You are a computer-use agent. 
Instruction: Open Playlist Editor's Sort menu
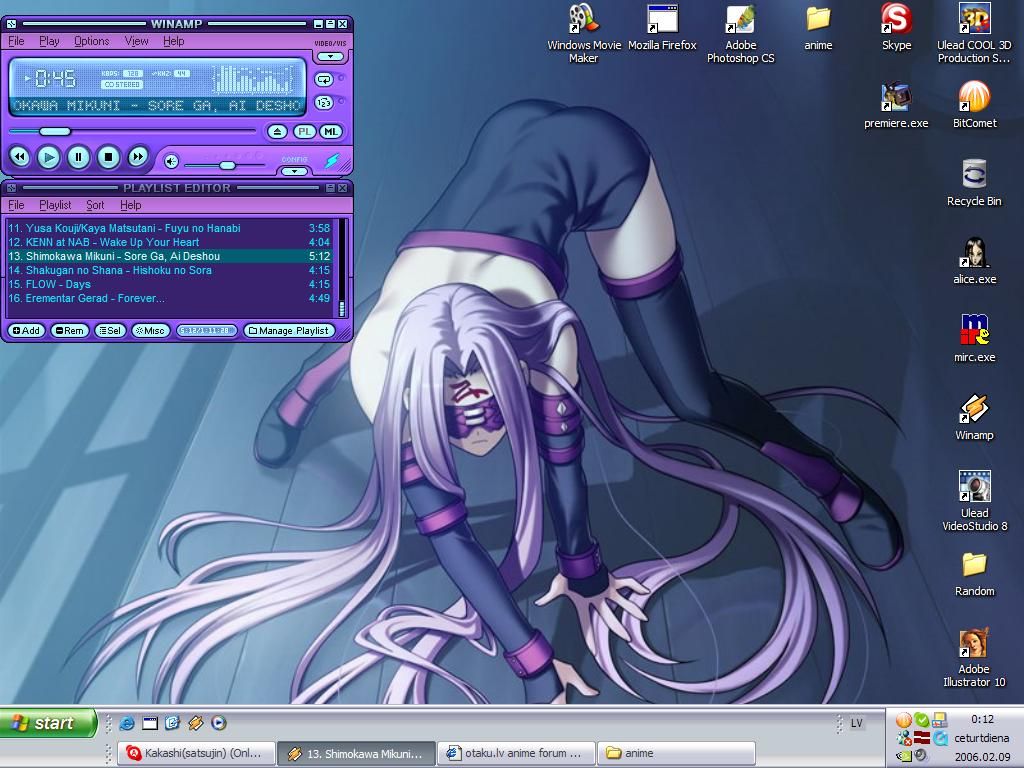pyautogui.click(x=95, y=205)
